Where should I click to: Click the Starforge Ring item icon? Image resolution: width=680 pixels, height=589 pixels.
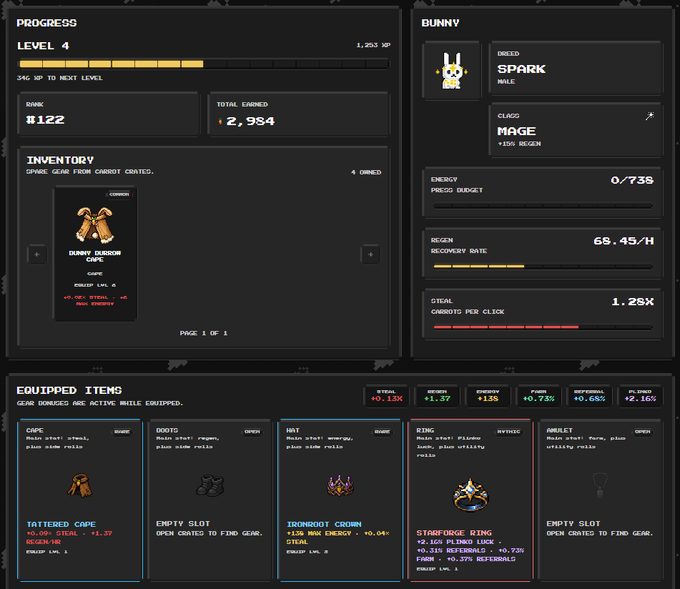pos(470,494)
